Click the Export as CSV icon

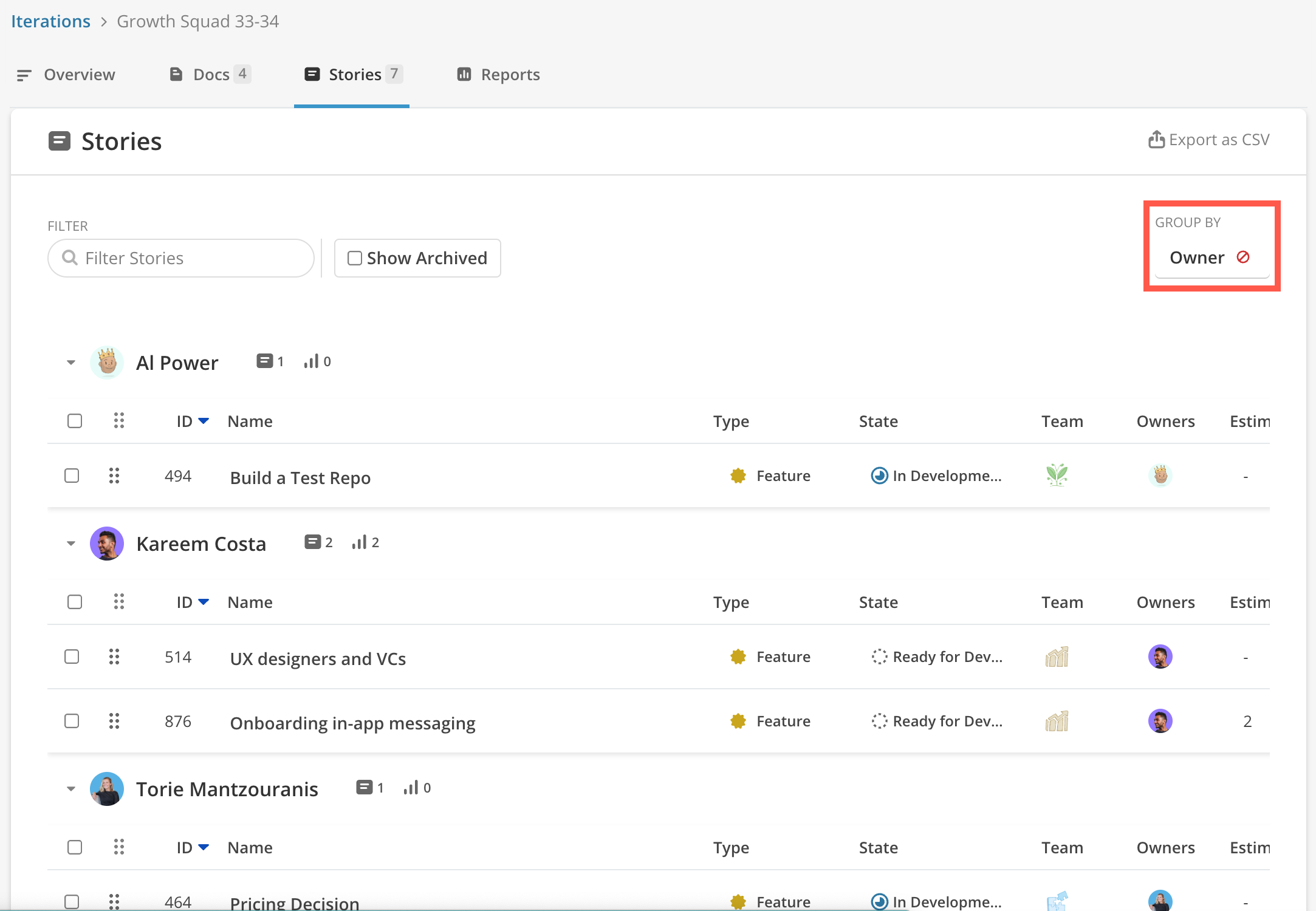click(x=1156, y=140)
